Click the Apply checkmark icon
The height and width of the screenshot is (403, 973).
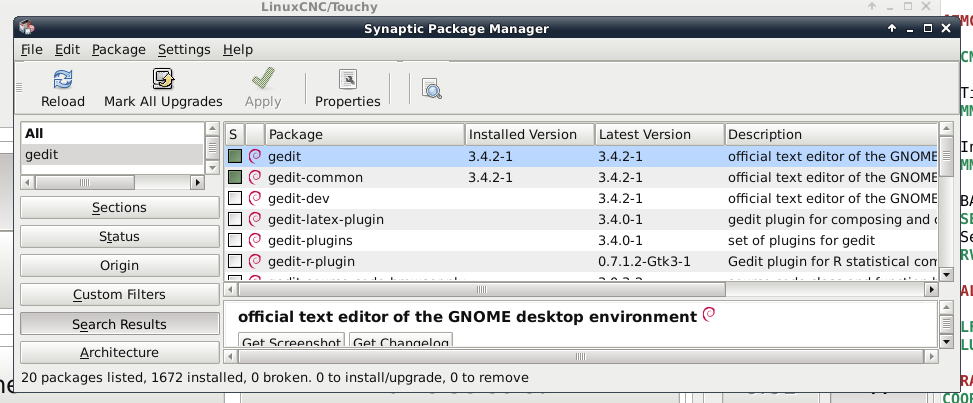263,79
